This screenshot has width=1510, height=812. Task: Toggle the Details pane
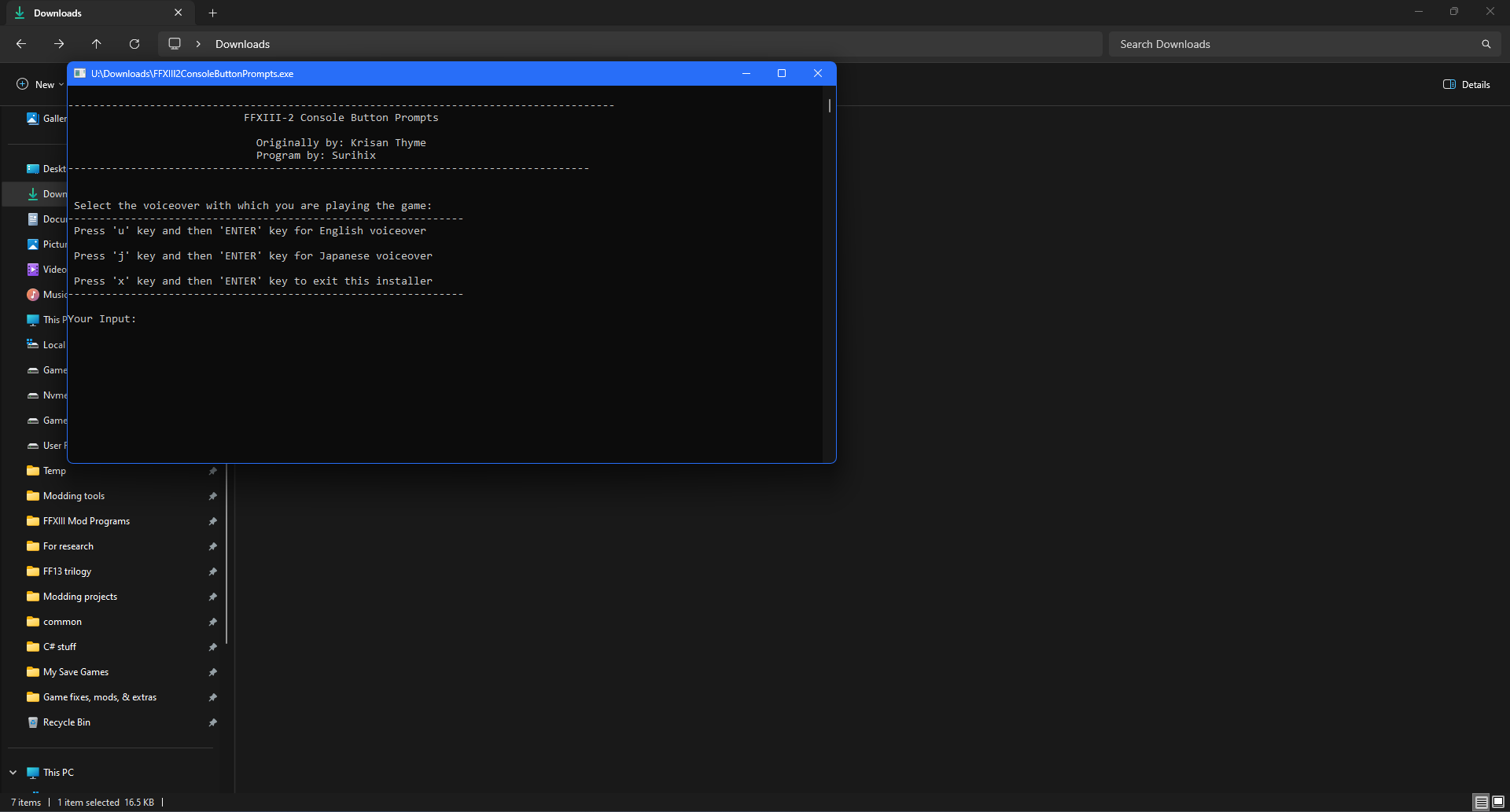point(1467,84)
